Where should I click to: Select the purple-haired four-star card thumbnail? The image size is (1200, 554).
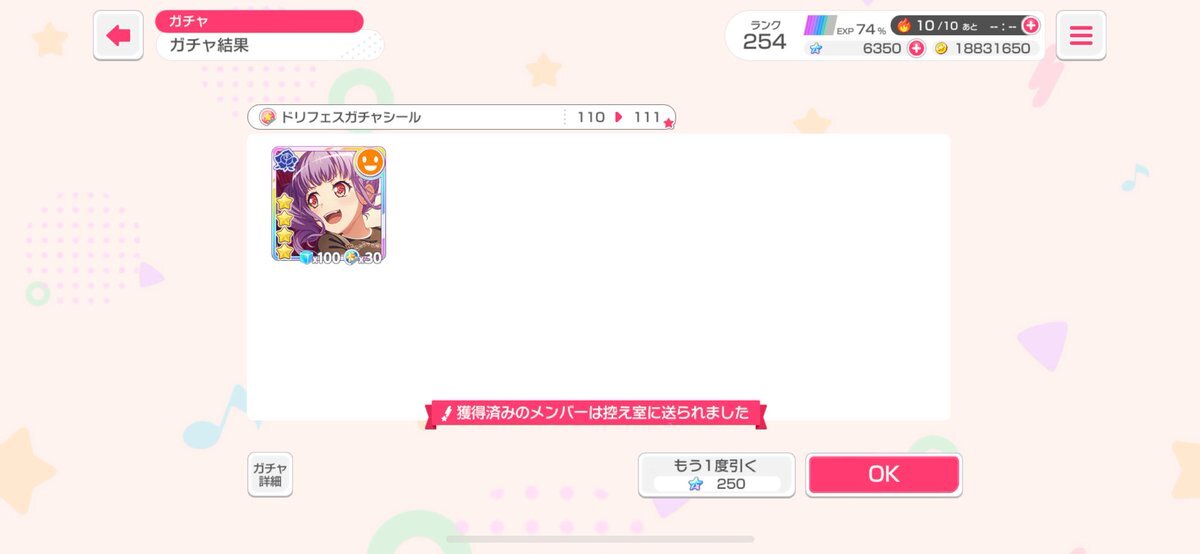pos(329,205)
